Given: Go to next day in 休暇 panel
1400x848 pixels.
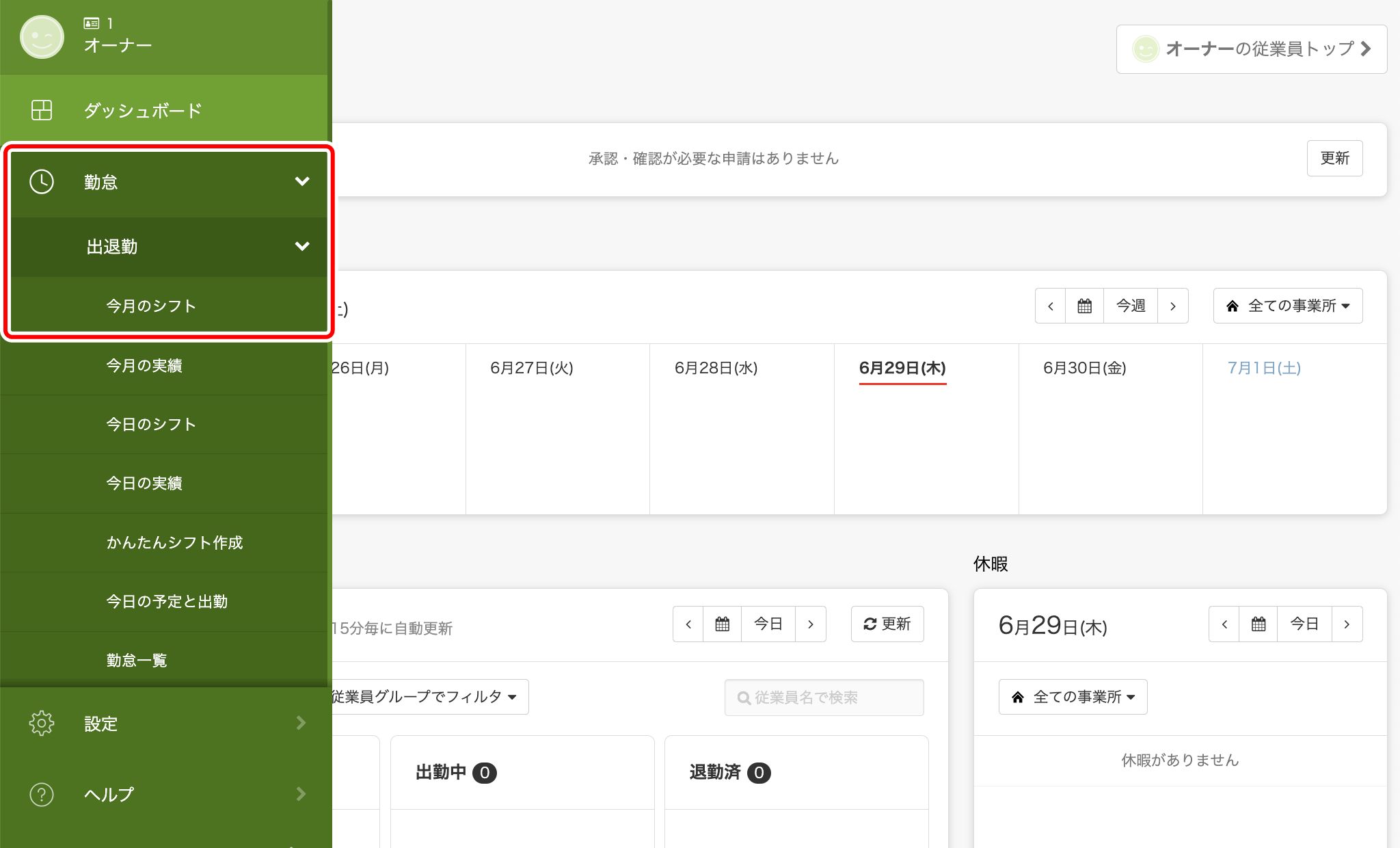Looking at the screenshot, I should [1347, 624].
